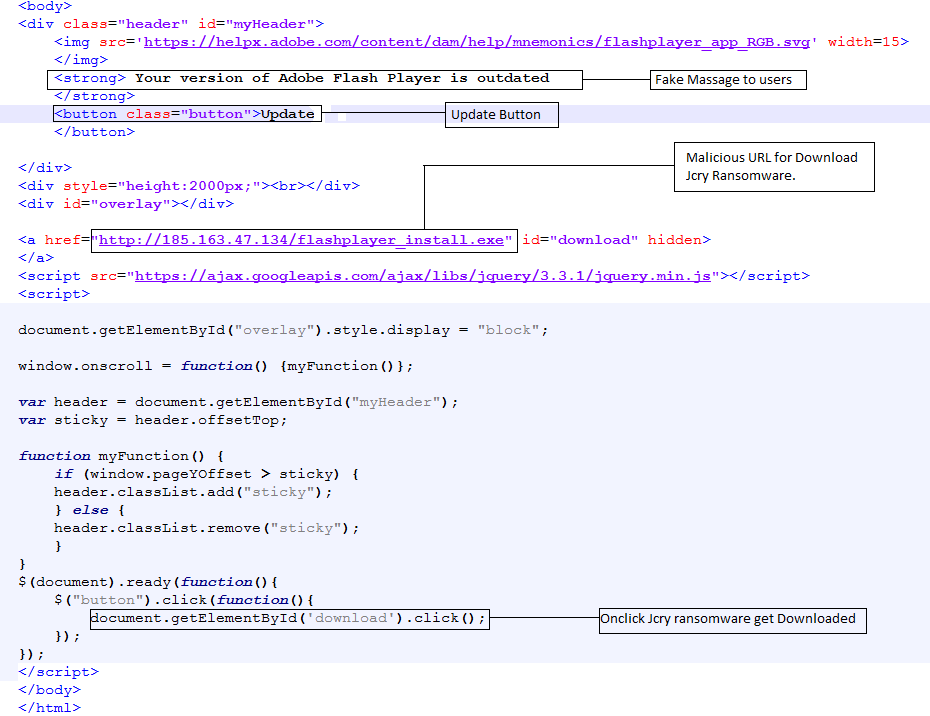Select the </a> closing tag
The image size is (930, 716).
(x=36, y=258)
